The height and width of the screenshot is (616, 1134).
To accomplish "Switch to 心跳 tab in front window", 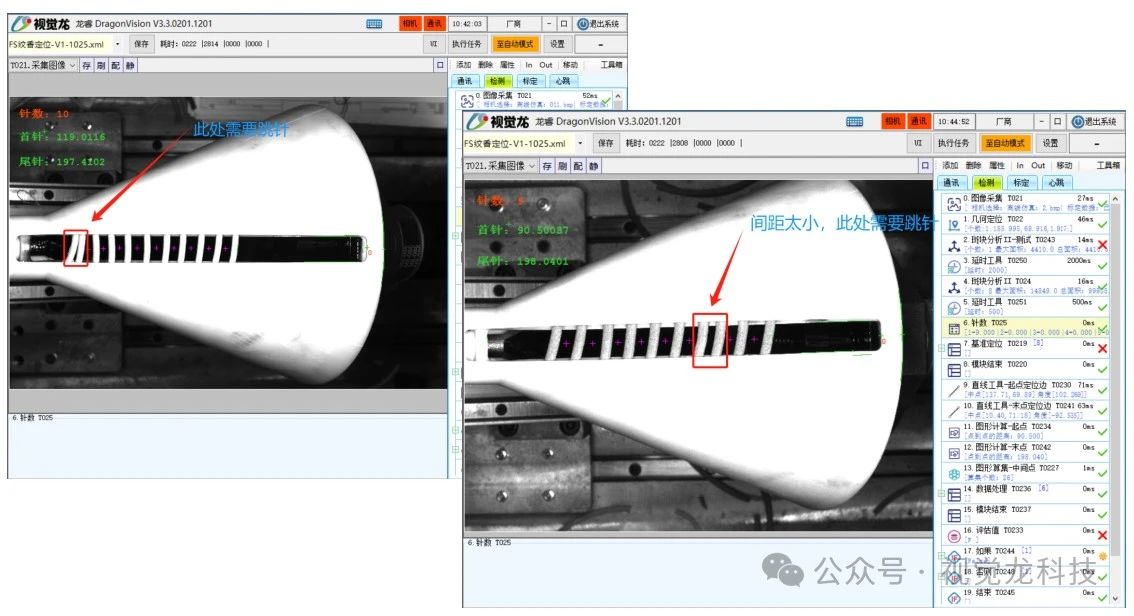I will tap(1056, 183).
